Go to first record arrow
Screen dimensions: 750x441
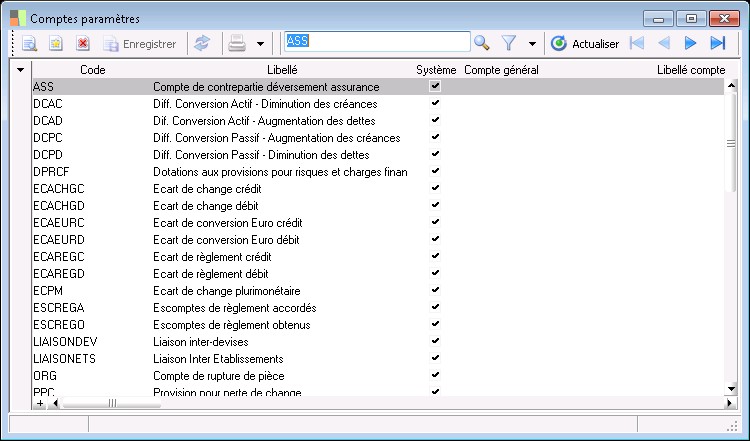[637, 43]
